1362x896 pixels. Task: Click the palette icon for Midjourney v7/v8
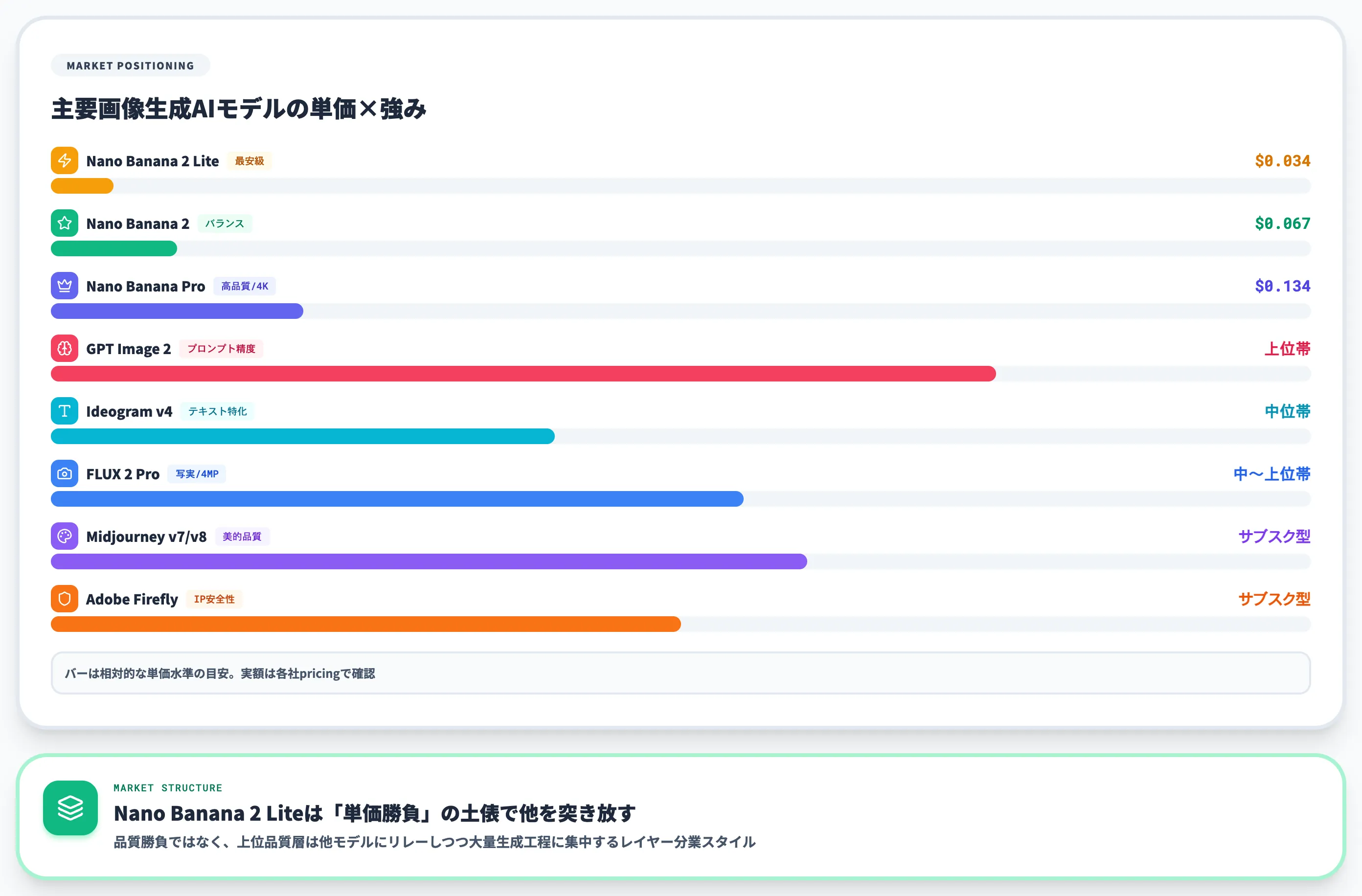point(65,536)
